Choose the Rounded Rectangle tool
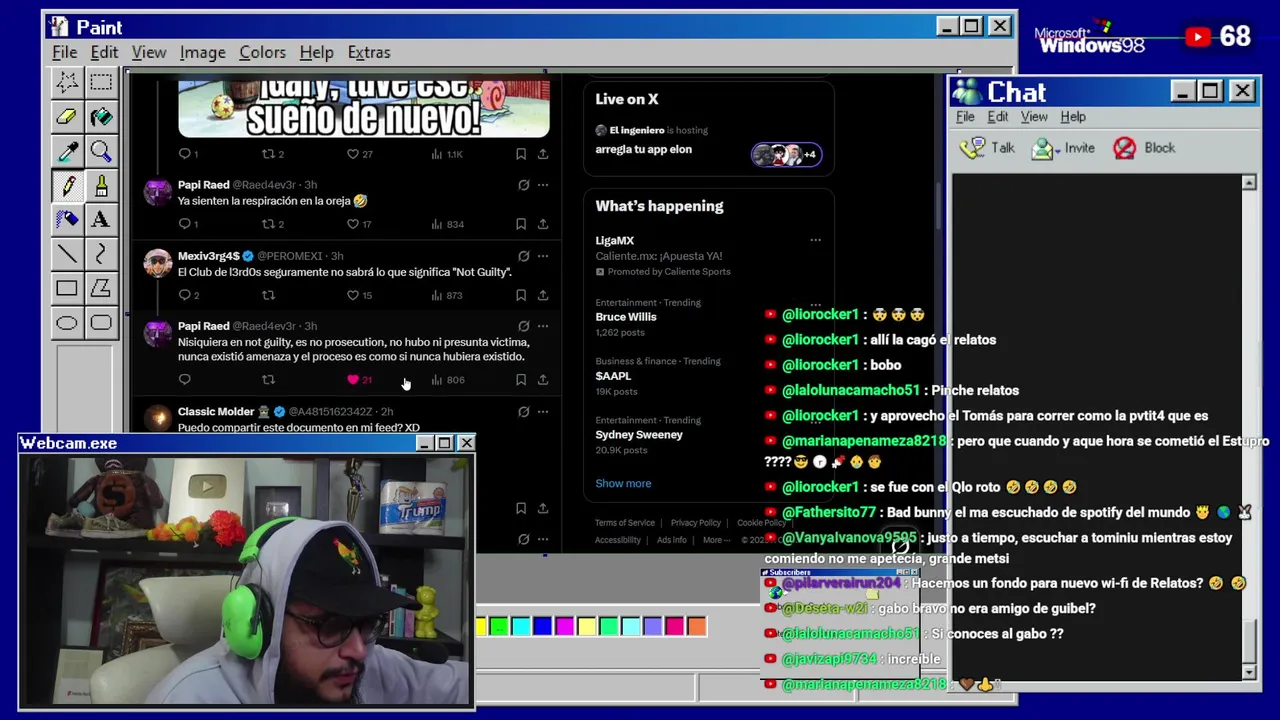 (101, 323)
